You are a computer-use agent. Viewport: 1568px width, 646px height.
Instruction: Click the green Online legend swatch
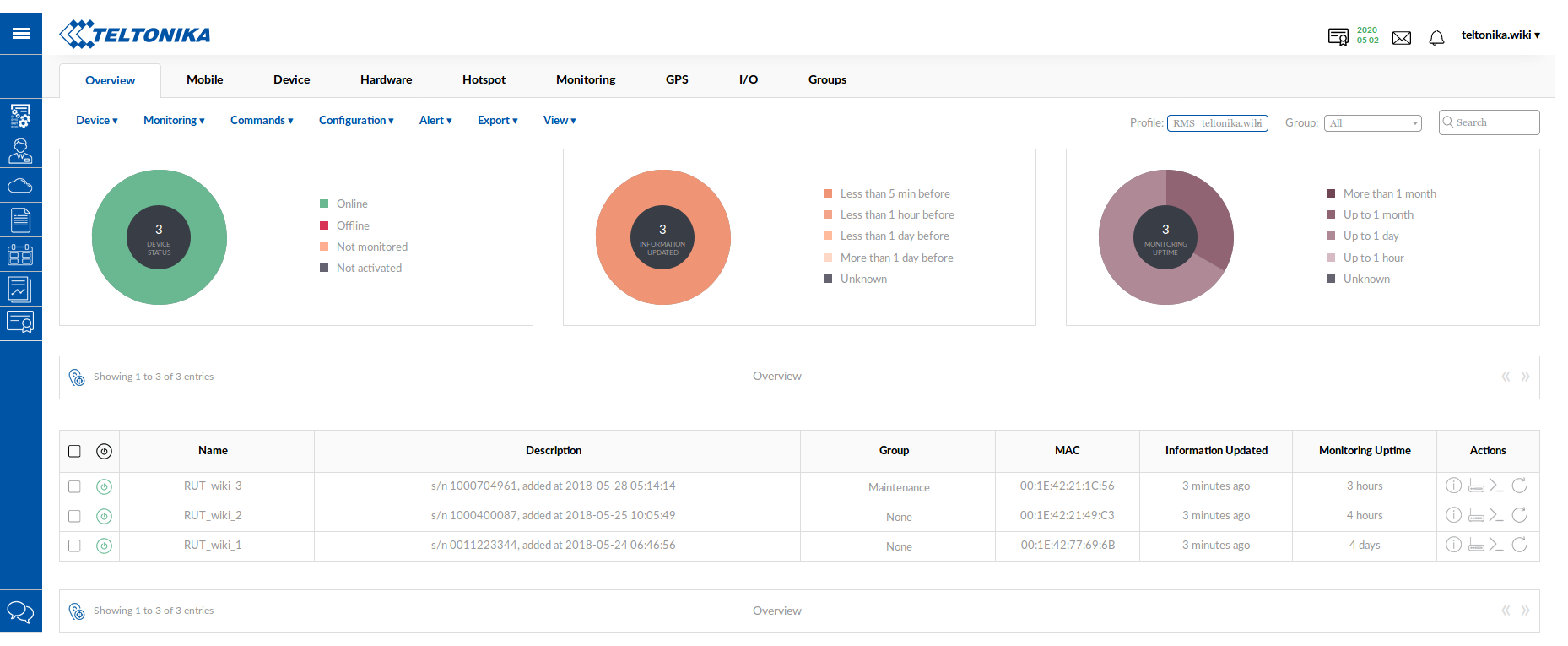coord(324,204)
